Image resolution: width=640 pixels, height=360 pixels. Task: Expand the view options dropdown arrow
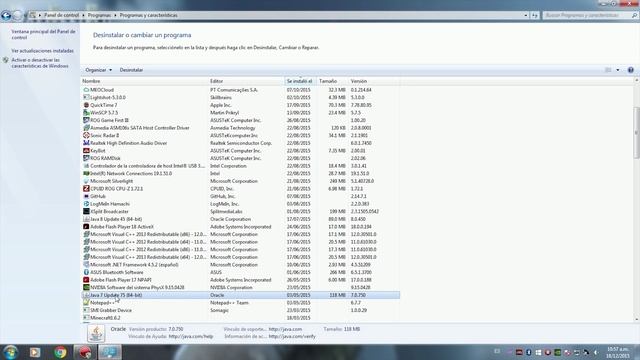[618, 70]
